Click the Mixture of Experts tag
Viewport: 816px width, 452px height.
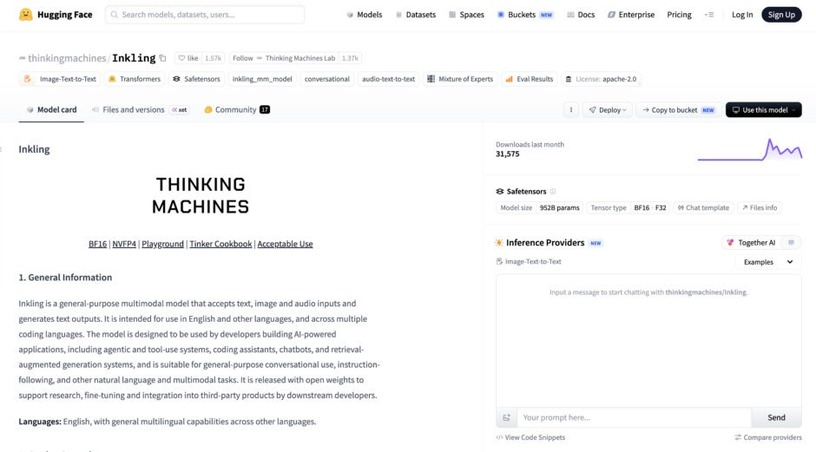click(460, 79)
